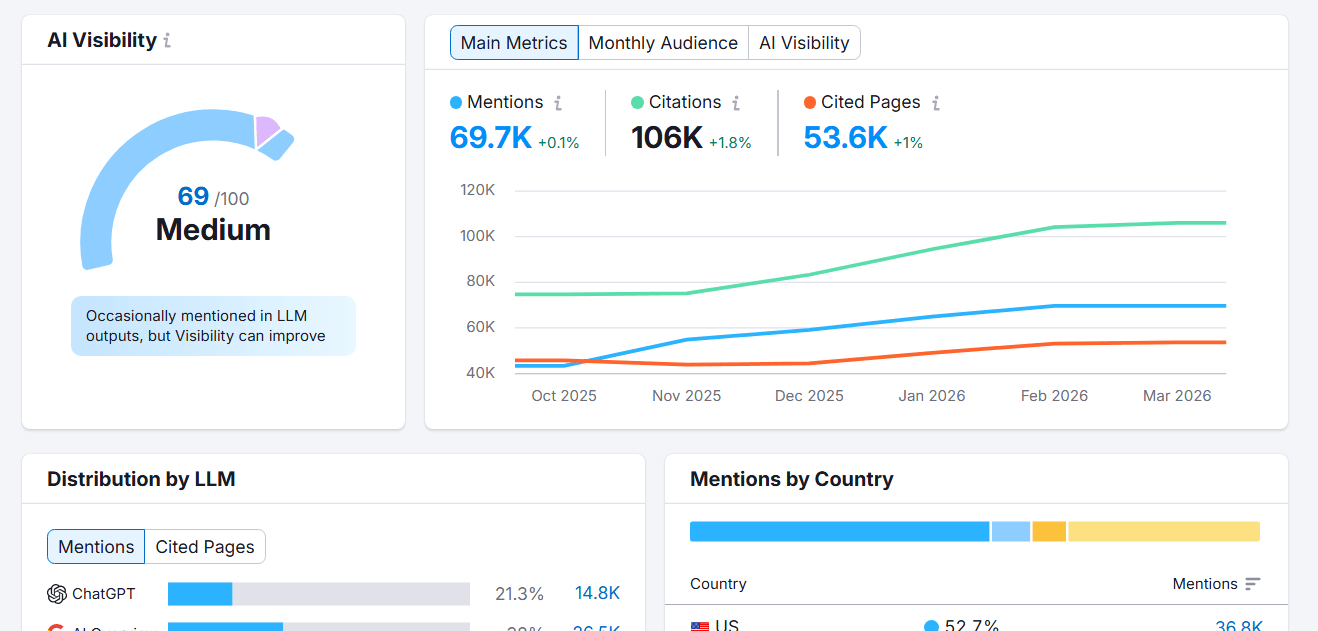The height and width of the screenshot is (631, 1318).
Task: Click the Distribution by LLM heading
Action: (141, 479)
